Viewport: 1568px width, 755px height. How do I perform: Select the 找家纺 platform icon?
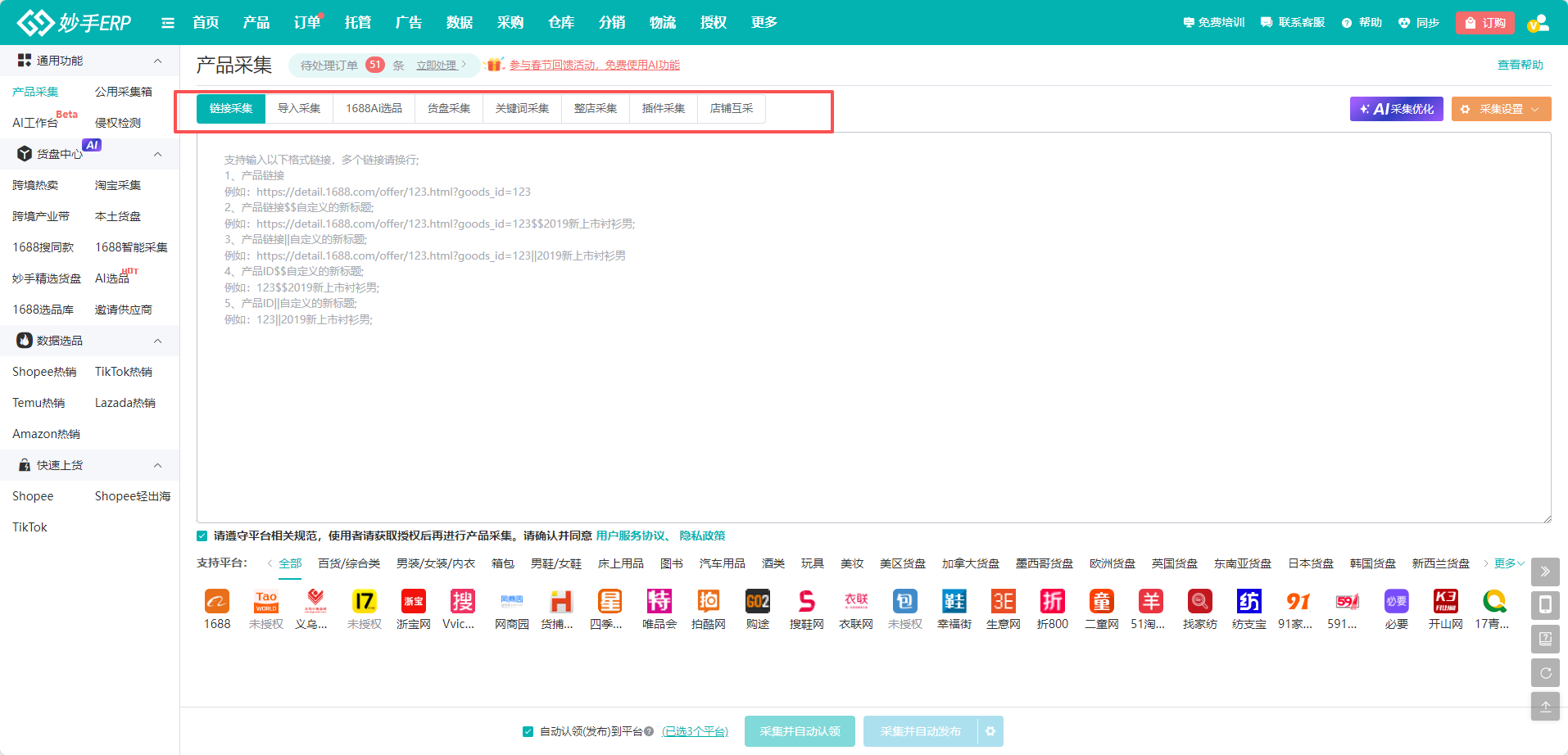coord(1199,602)
